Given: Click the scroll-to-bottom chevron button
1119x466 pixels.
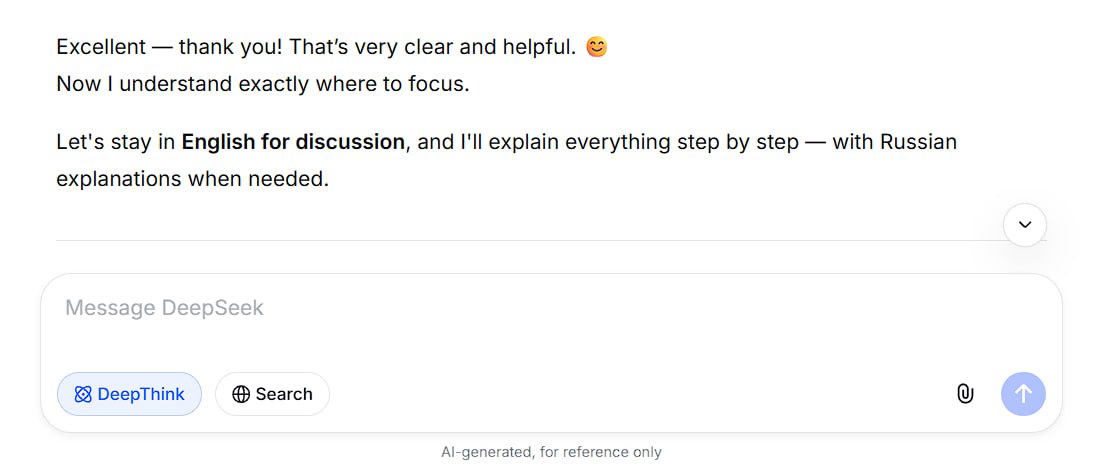Looking at the screenshot, I should point(1024,225).
